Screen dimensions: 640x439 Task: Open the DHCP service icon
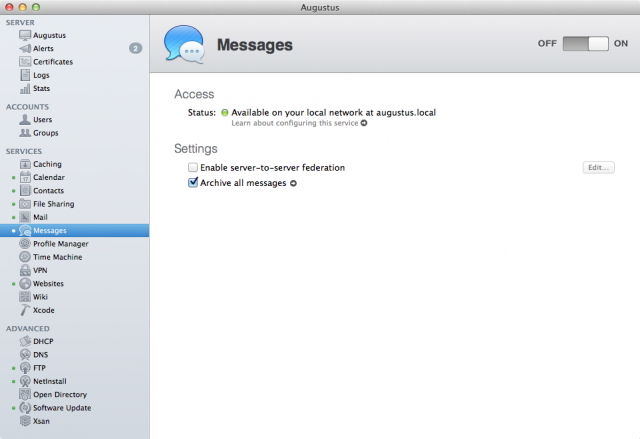25,341
